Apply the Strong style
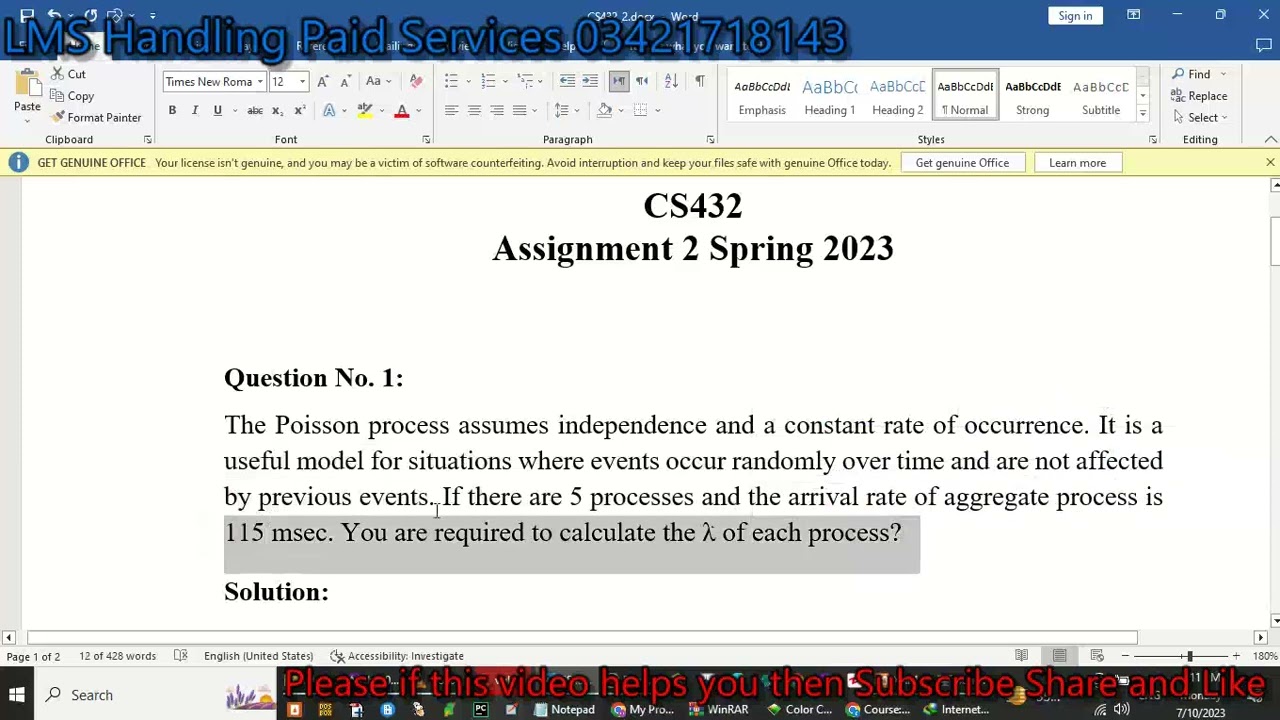1280x720 pixels. (1033, 96)
